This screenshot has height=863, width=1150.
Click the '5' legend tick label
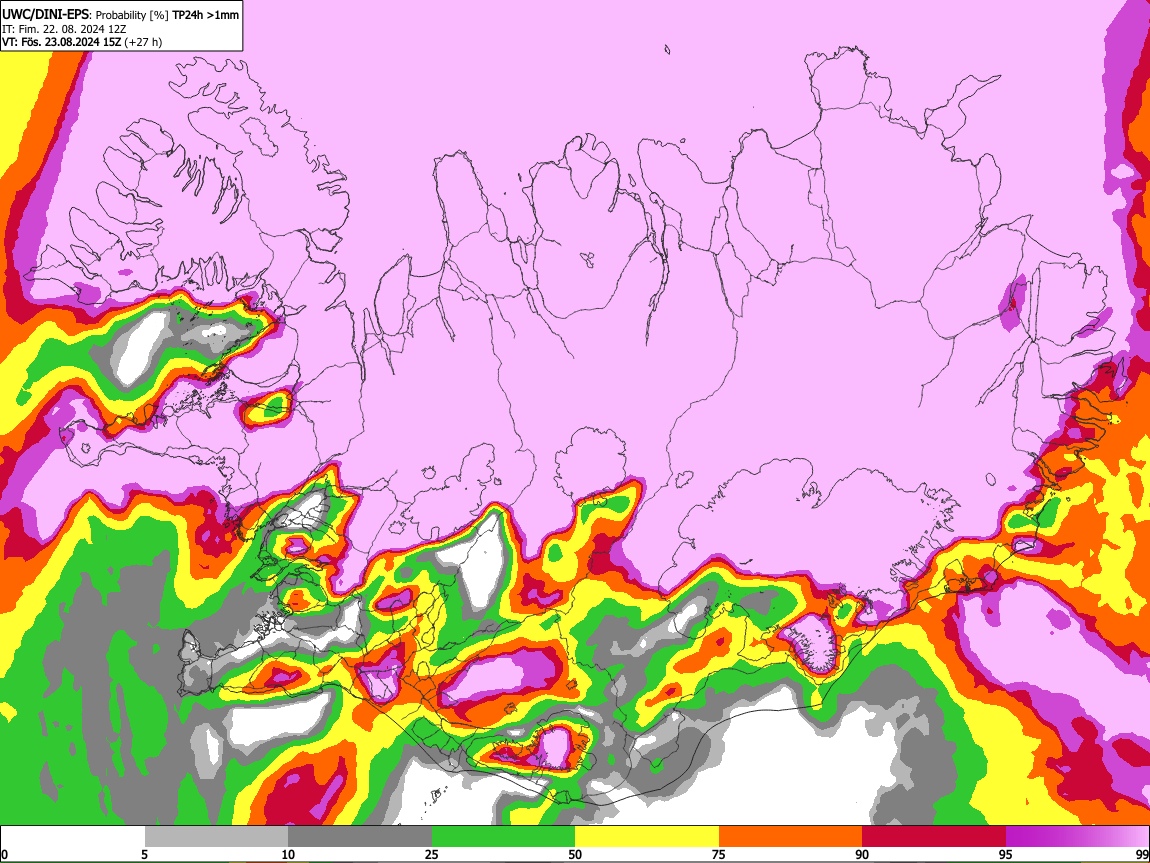(x=144, y=854)
